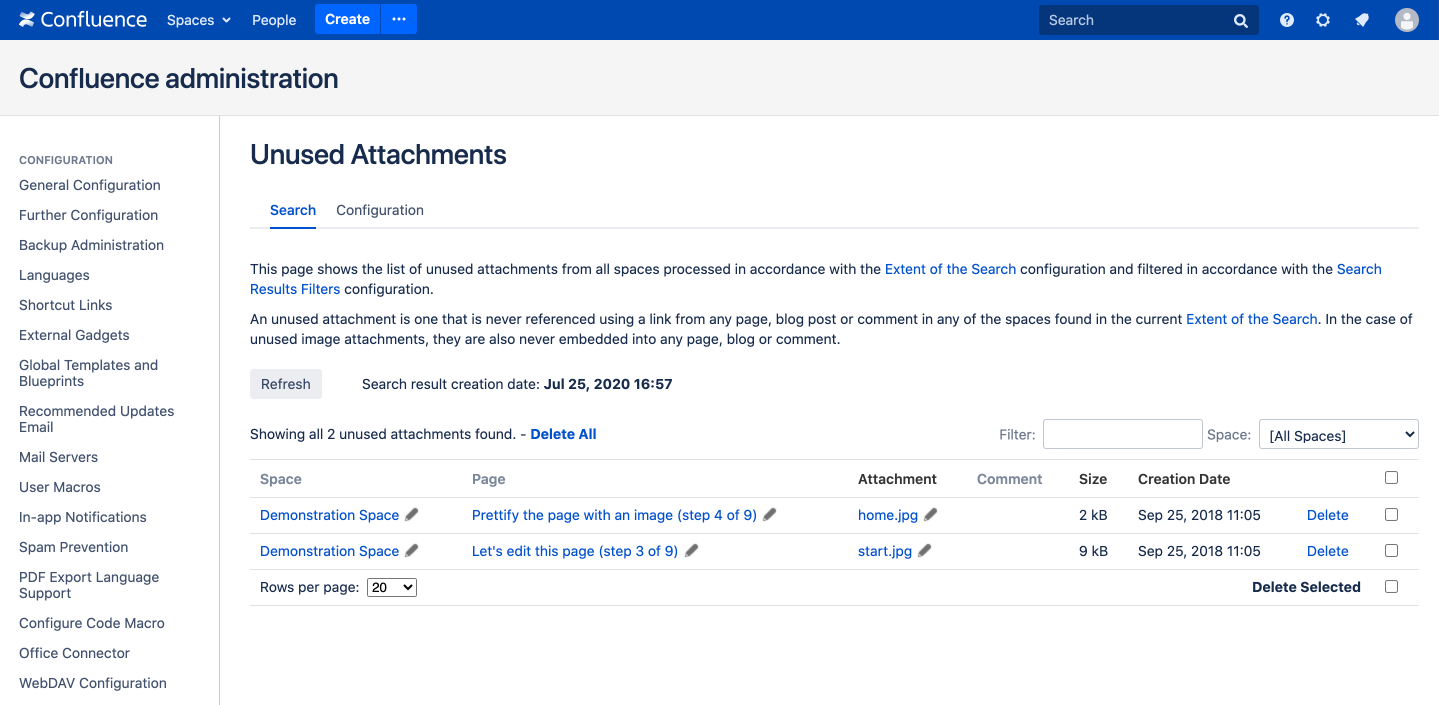1439x705 pixels.
Task: Open the Space filter [All Spaces] dropdown
Action: click(x=1338, y=434)
